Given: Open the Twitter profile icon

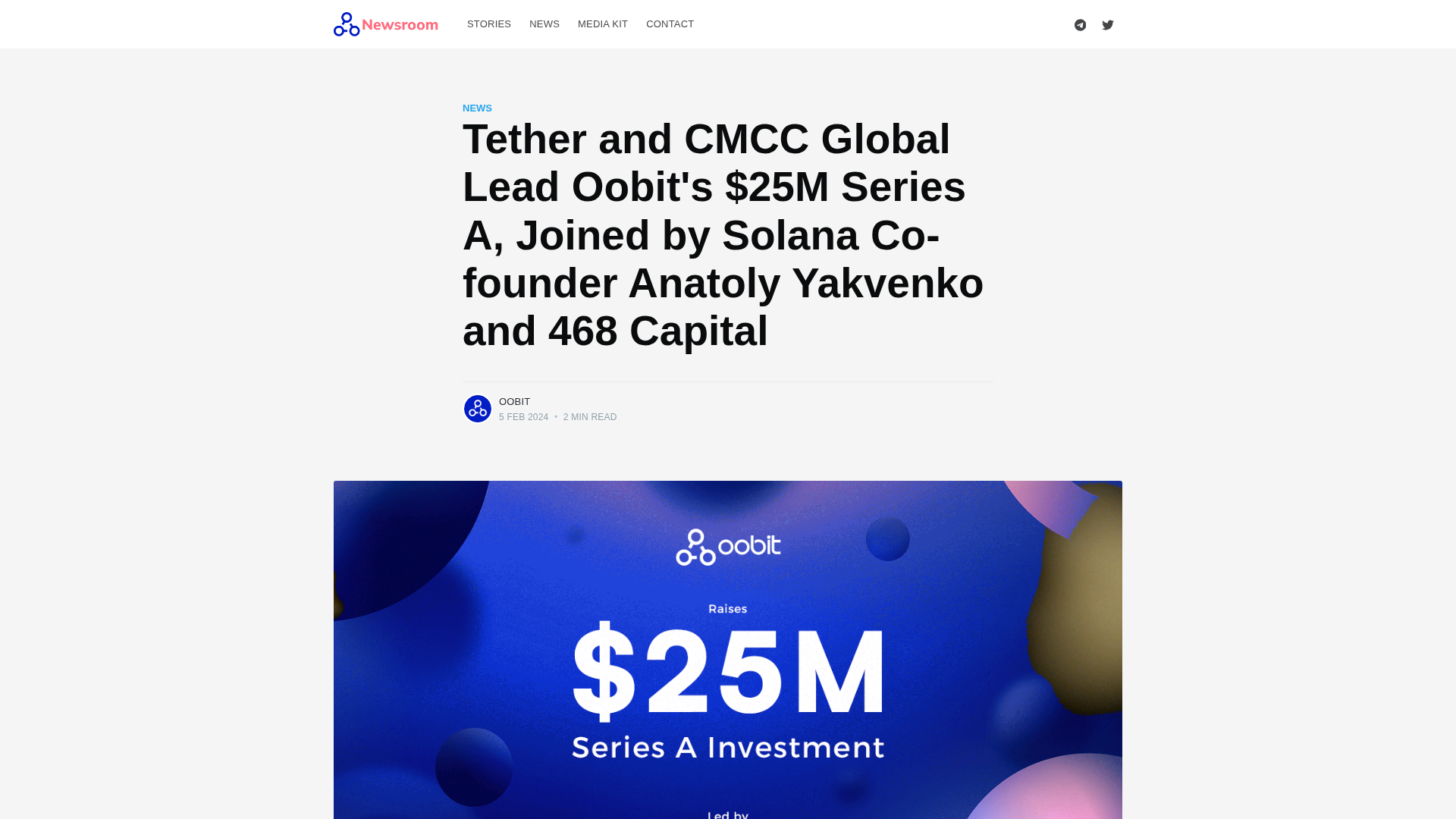Looking at the screenshot, I should [x=1108, y=25].
